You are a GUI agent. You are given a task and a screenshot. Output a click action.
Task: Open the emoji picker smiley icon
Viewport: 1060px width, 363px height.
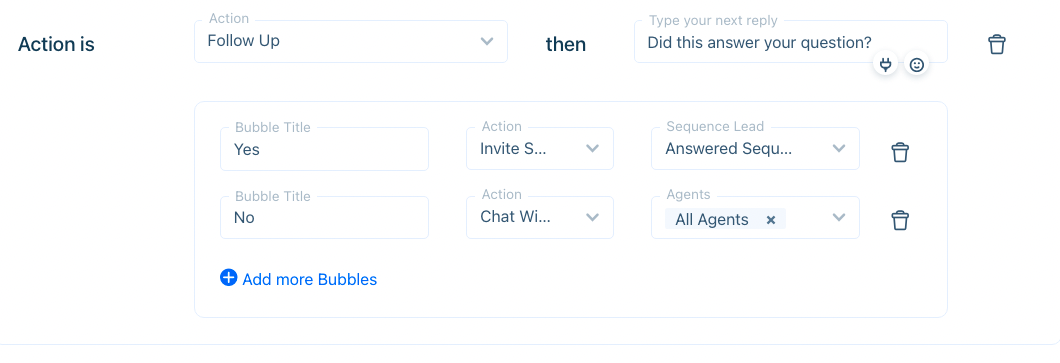point(916,65)
